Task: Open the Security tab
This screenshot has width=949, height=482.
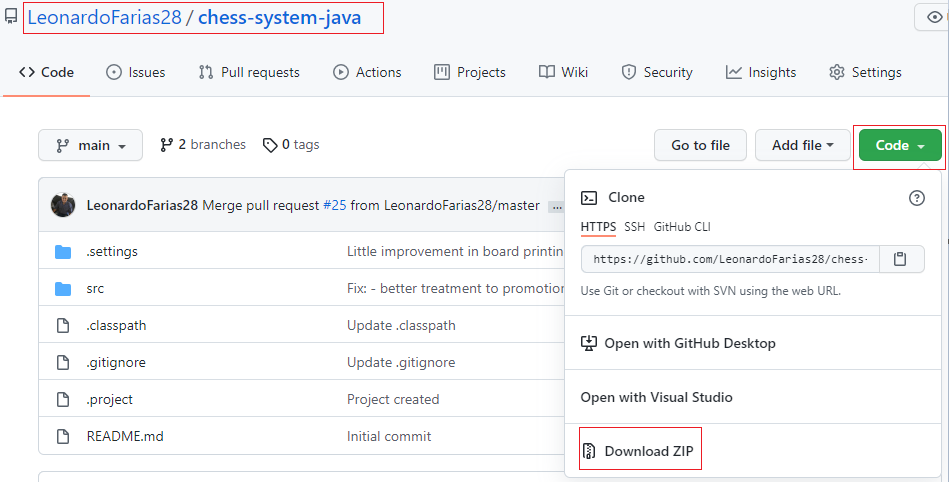Action: pos(657,72)
